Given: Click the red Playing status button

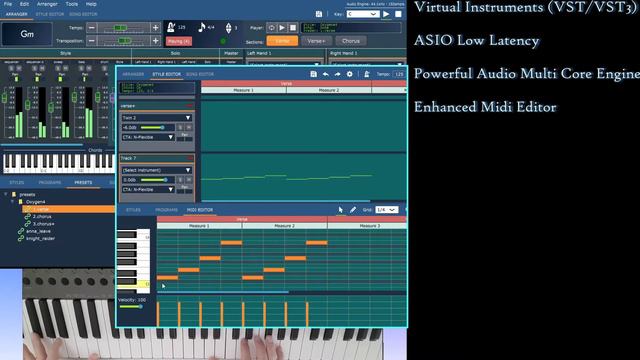Looking at the screenshot, I should [x=179, y=41].
